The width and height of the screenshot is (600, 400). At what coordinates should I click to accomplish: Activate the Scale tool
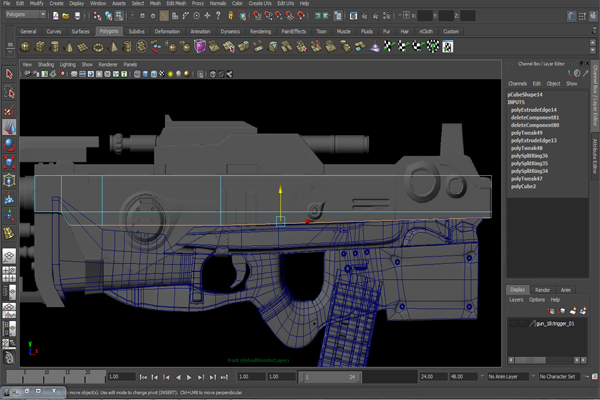[9, 162]
